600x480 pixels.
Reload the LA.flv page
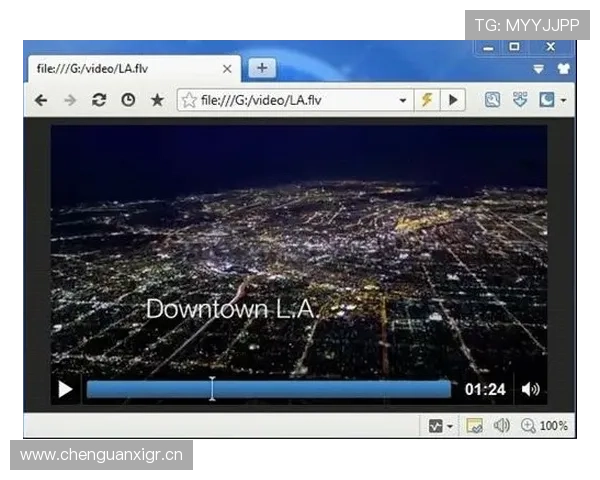coord(98,100)
